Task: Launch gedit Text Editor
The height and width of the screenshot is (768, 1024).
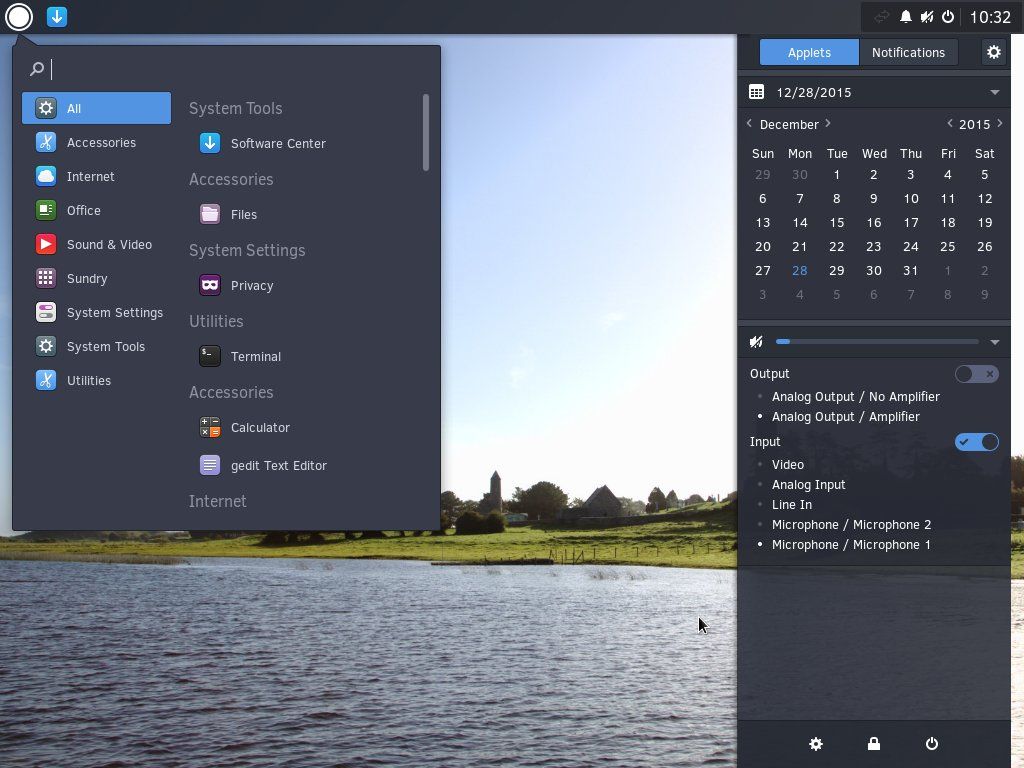Action: pyautogui.click(x=278, y=465)
